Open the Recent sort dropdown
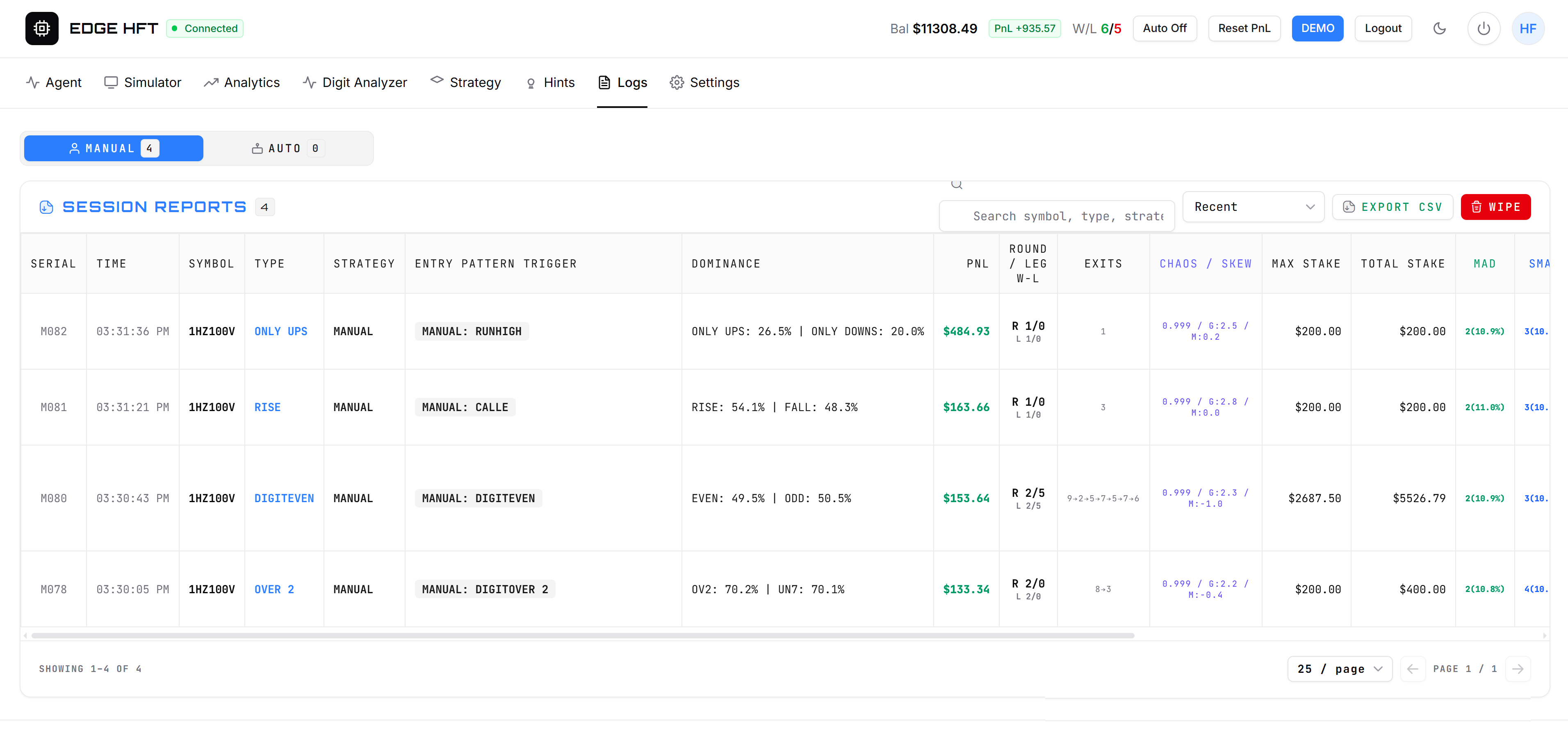Viewport: 1568px width, 736px height. [x=1253, y=207]
